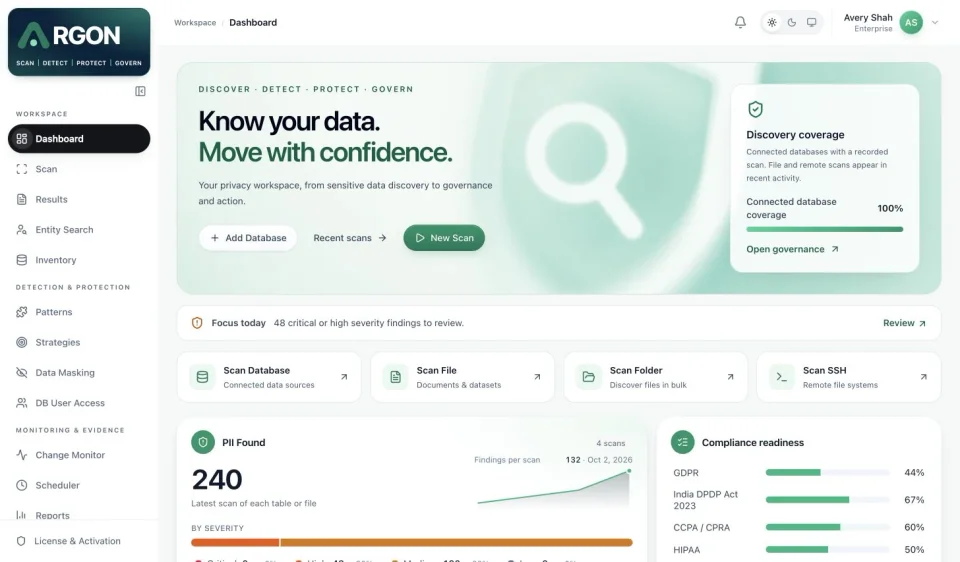Viewport: 960px width, 562px height.
Task: Switch to dark theme moon icon
Action: [792, 23]
